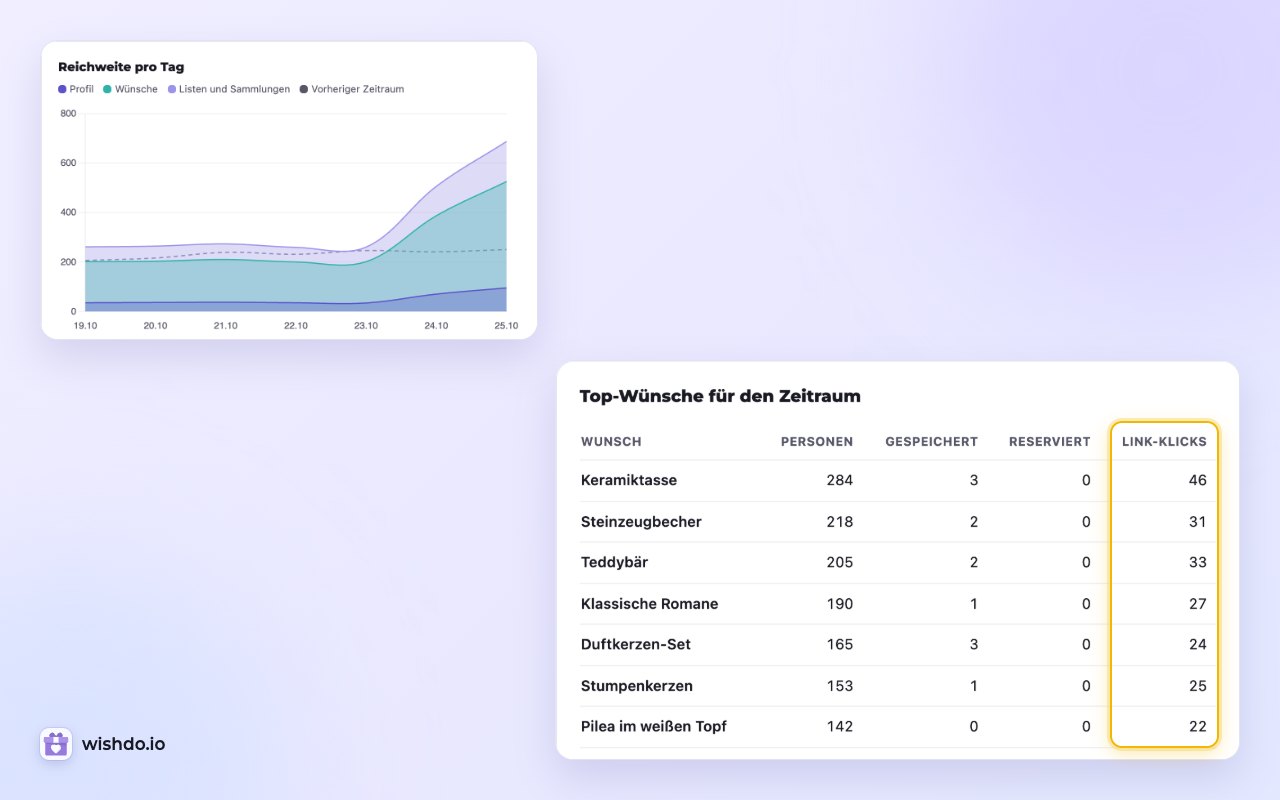Click the 190 Personen value

(840, 604)
